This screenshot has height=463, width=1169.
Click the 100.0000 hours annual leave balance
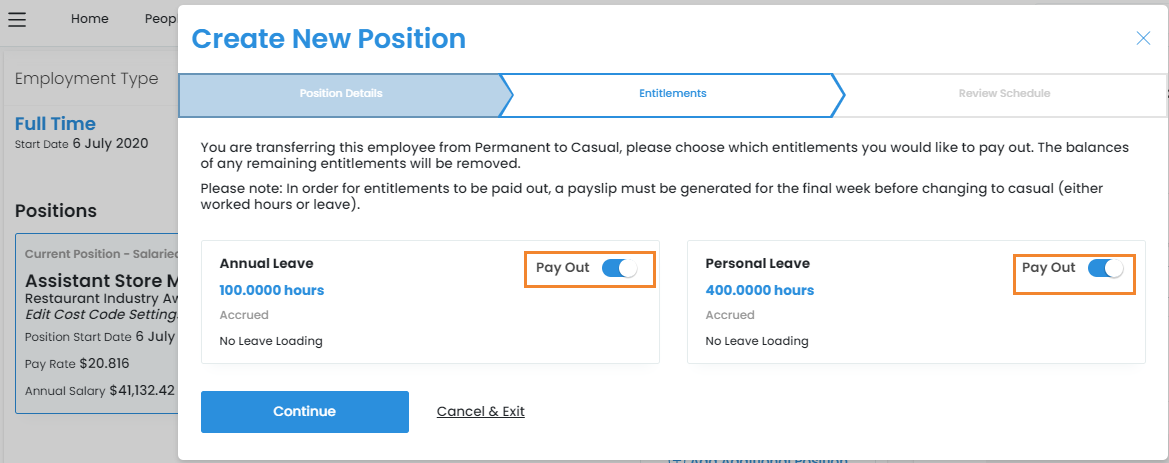(271, 291)
